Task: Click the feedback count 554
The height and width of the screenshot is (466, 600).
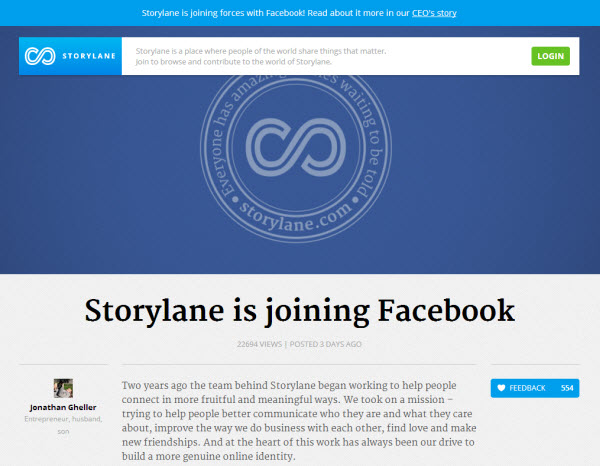Action: pos(567,388)
